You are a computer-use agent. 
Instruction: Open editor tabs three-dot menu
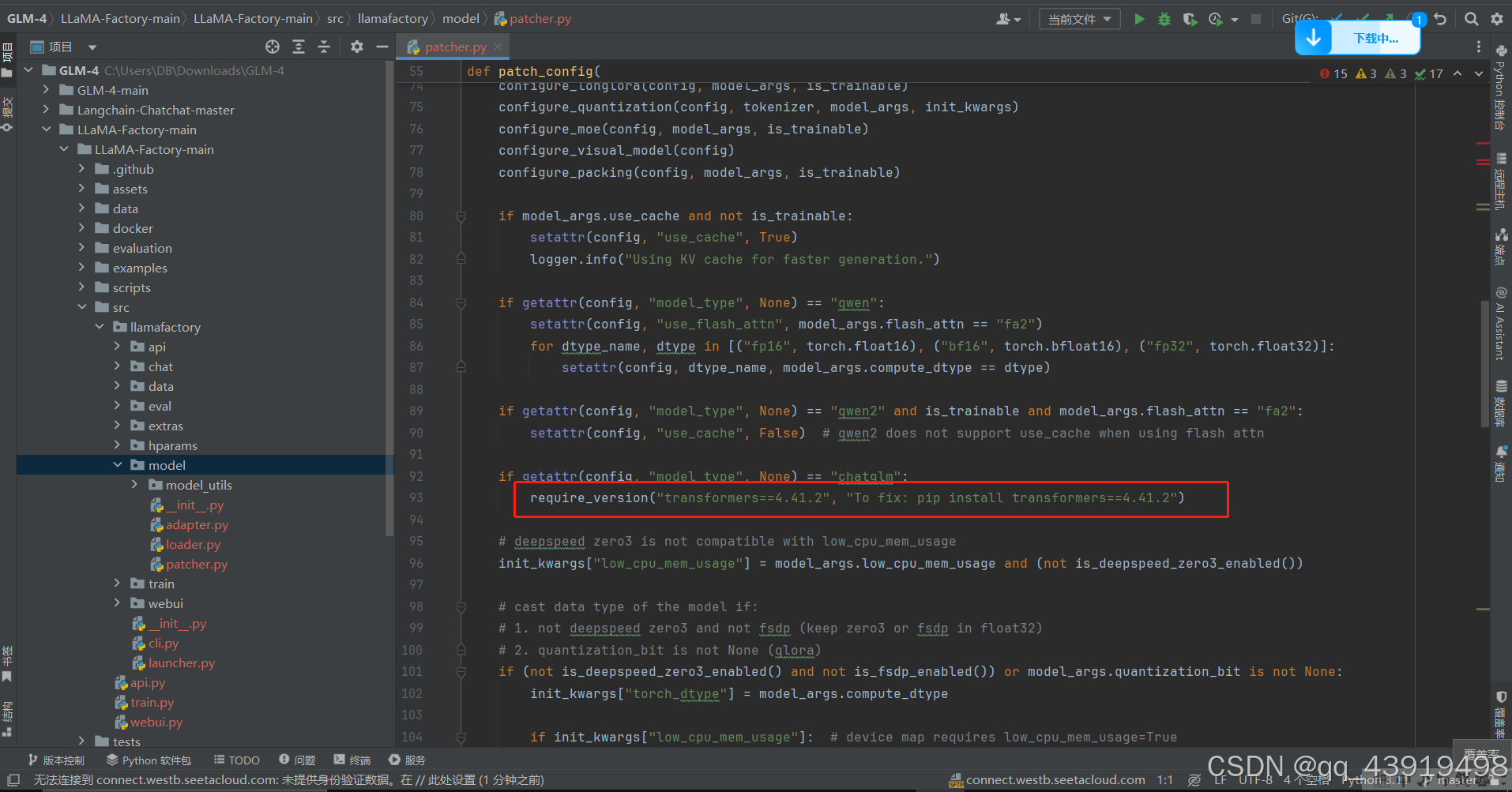[1479, 47]
